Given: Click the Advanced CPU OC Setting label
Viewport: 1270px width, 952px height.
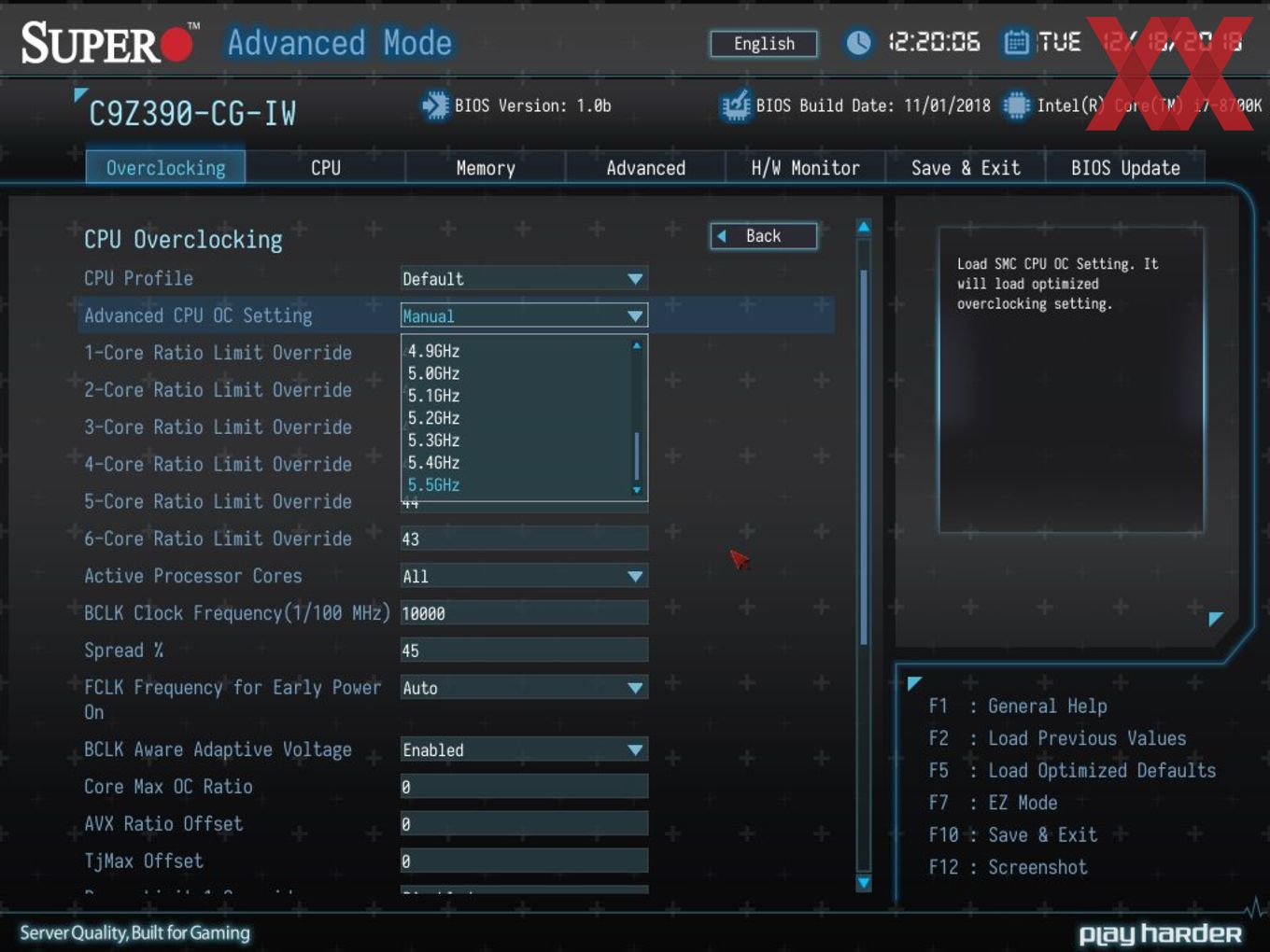Looking at the screenshot, I should (198, 315).
